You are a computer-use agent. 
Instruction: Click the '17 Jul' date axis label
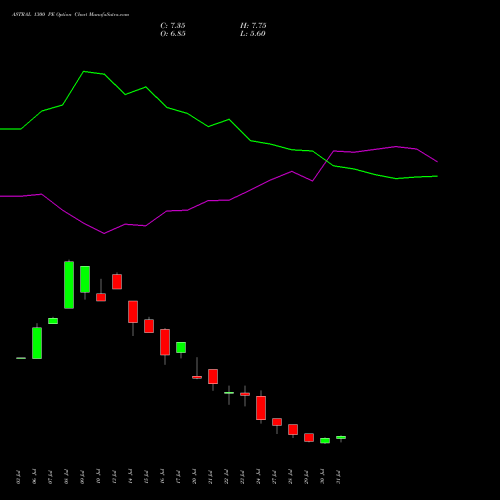178,477
